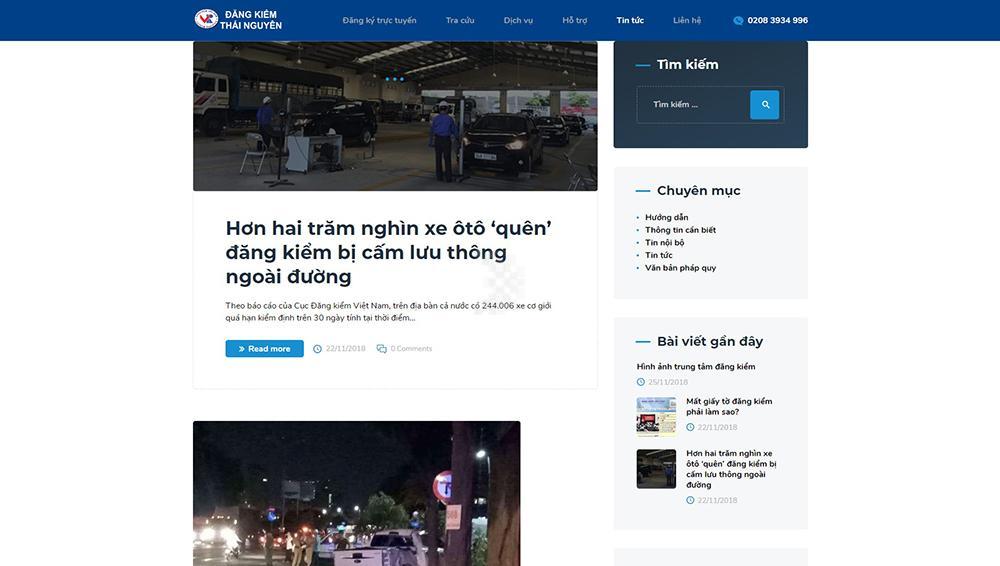The height and width of the screenshot is (566, 1000).
Task: Open the Hướng dẫn category
Action: pos(666,217)
